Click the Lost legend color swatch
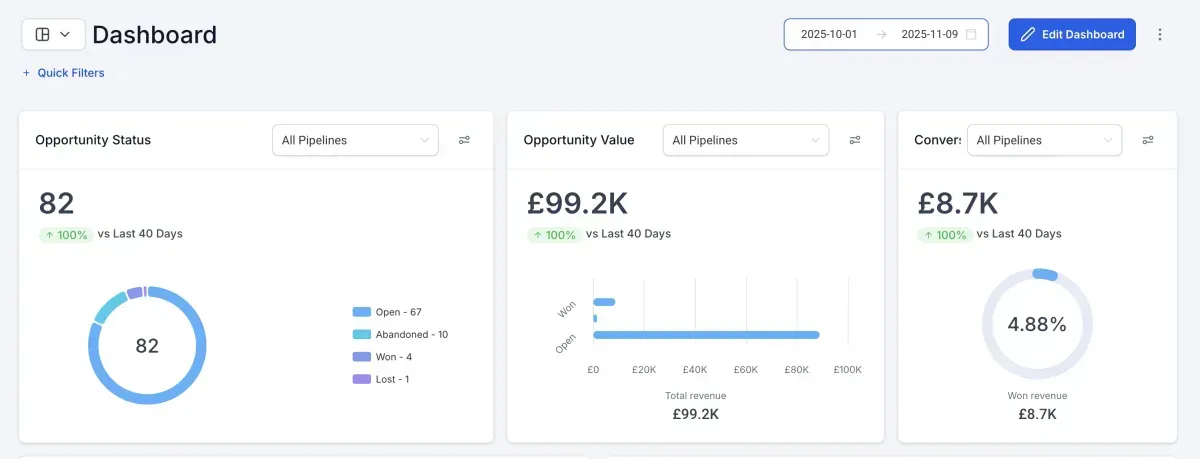This screenshot has height=459, width=1200. [x=362, y=379]
